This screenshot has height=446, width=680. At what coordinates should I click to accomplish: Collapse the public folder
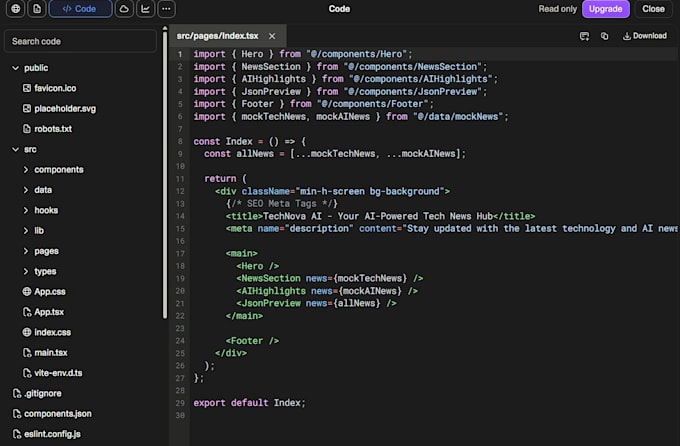16,68
